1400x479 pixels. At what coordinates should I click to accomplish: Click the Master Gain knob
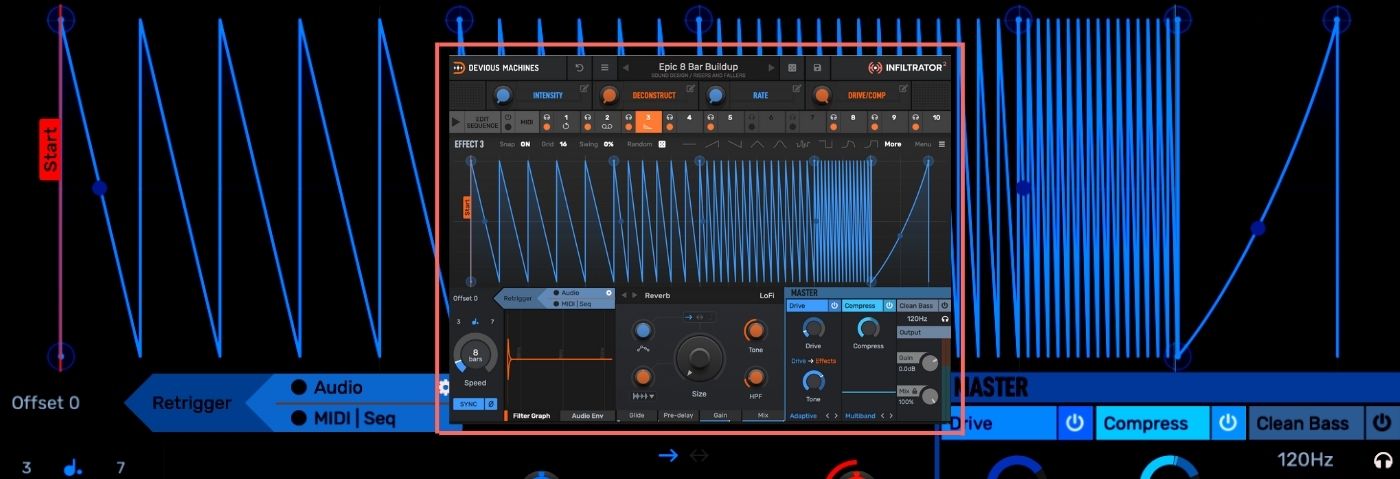point(930,363)
